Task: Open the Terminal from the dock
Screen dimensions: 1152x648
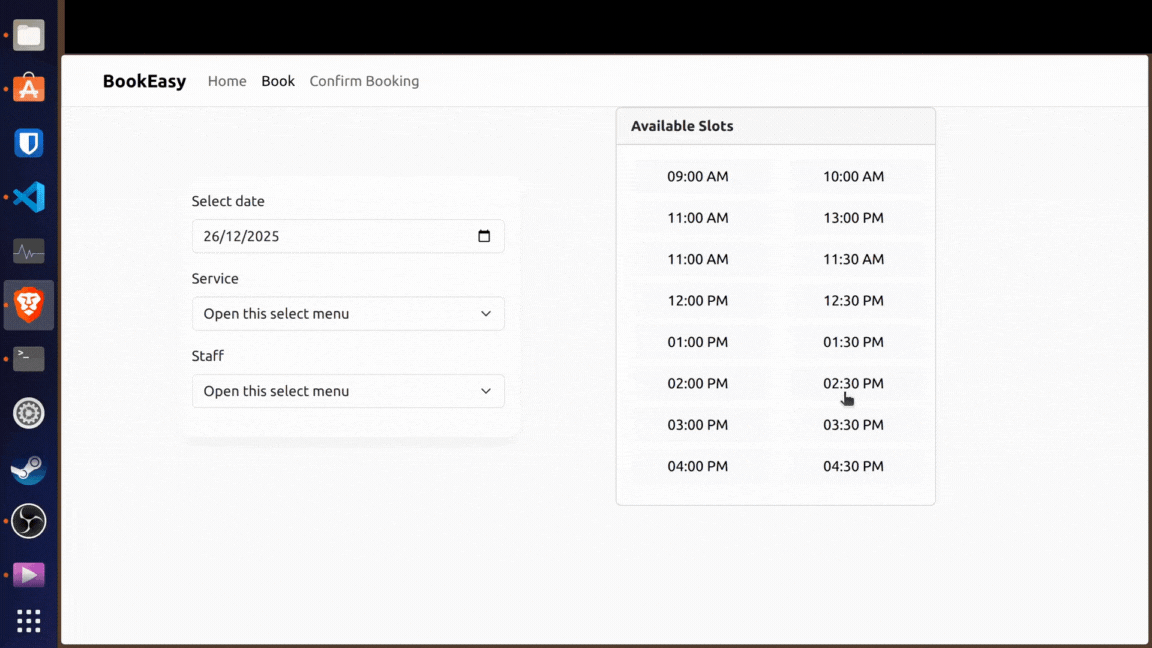Action: coord(29,359)
